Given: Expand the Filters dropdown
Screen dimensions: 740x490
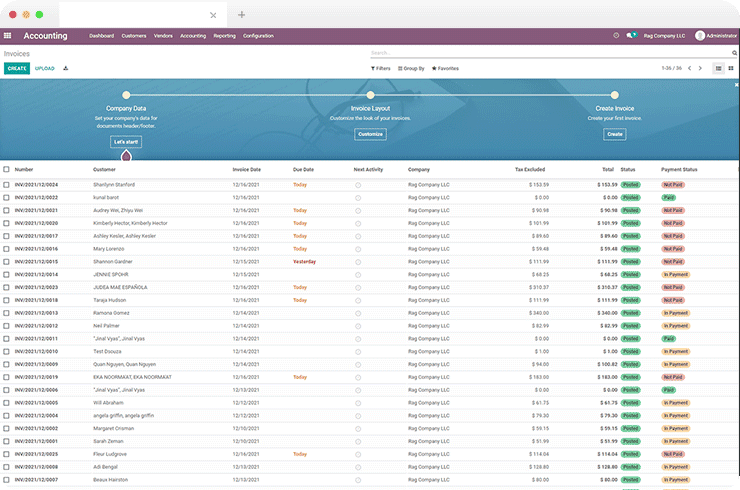Looking at the screenshot, I should point(380,68).
